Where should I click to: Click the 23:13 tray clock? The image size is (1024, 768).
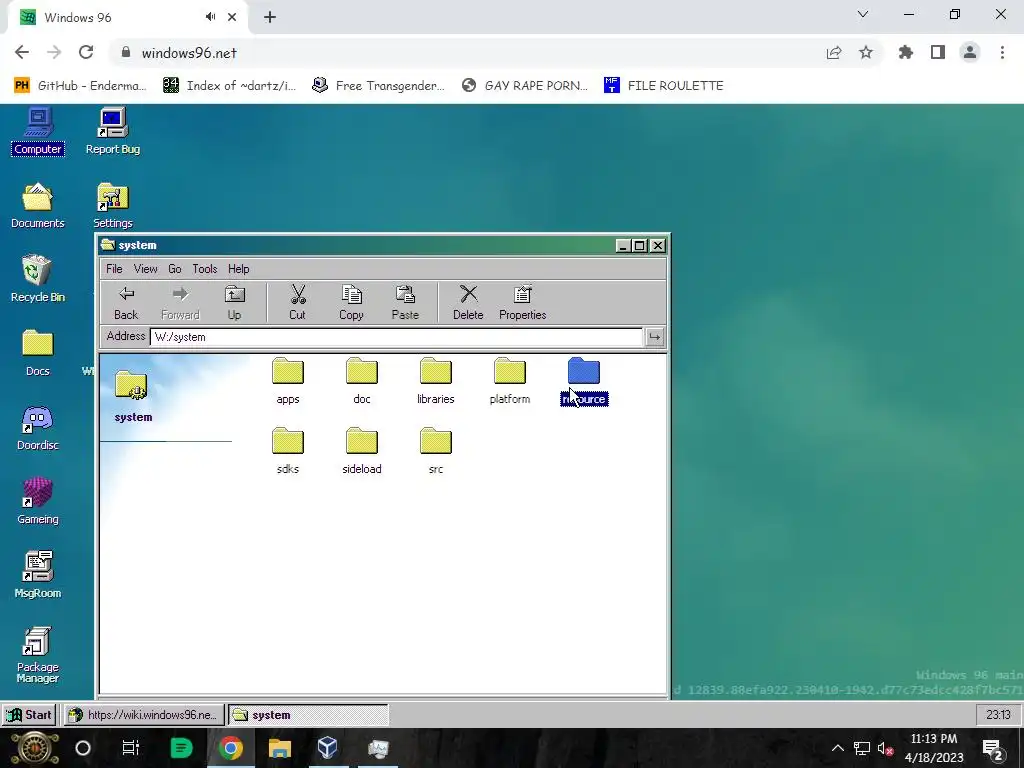click(998, 715)
